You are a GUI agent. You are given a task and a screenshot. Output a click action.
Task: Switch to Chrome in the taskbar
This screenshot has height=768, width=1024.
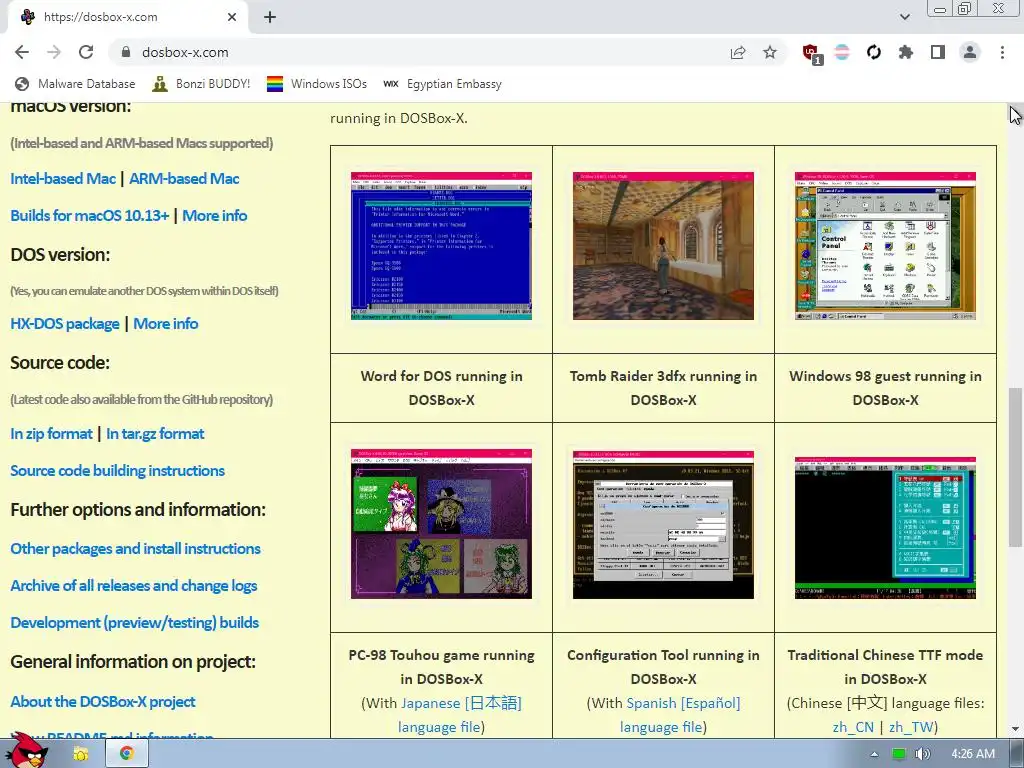coord(127,754)
